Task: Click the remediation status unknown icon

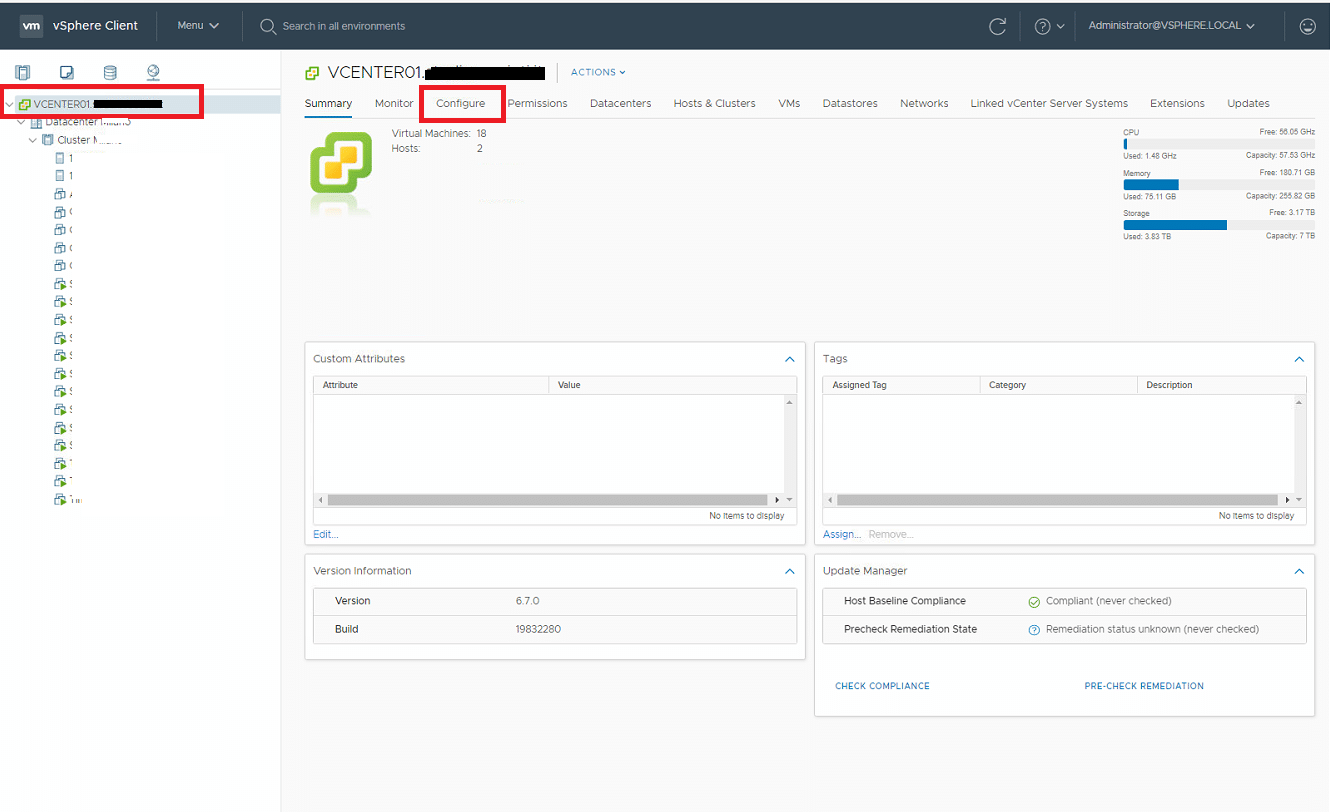Action: 1034,630
